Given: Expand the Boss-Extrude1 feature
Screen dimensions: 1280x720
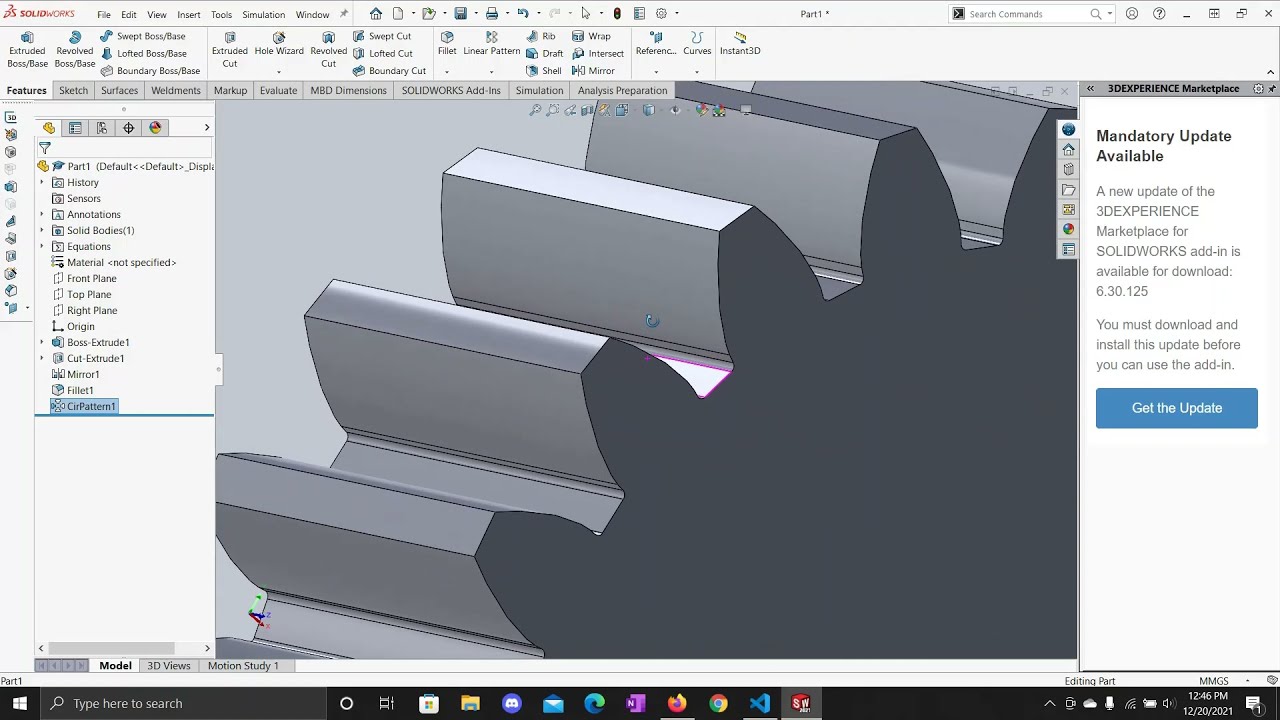Looking at the screenshot, I should pyautogui.click(x=42, y=343).
